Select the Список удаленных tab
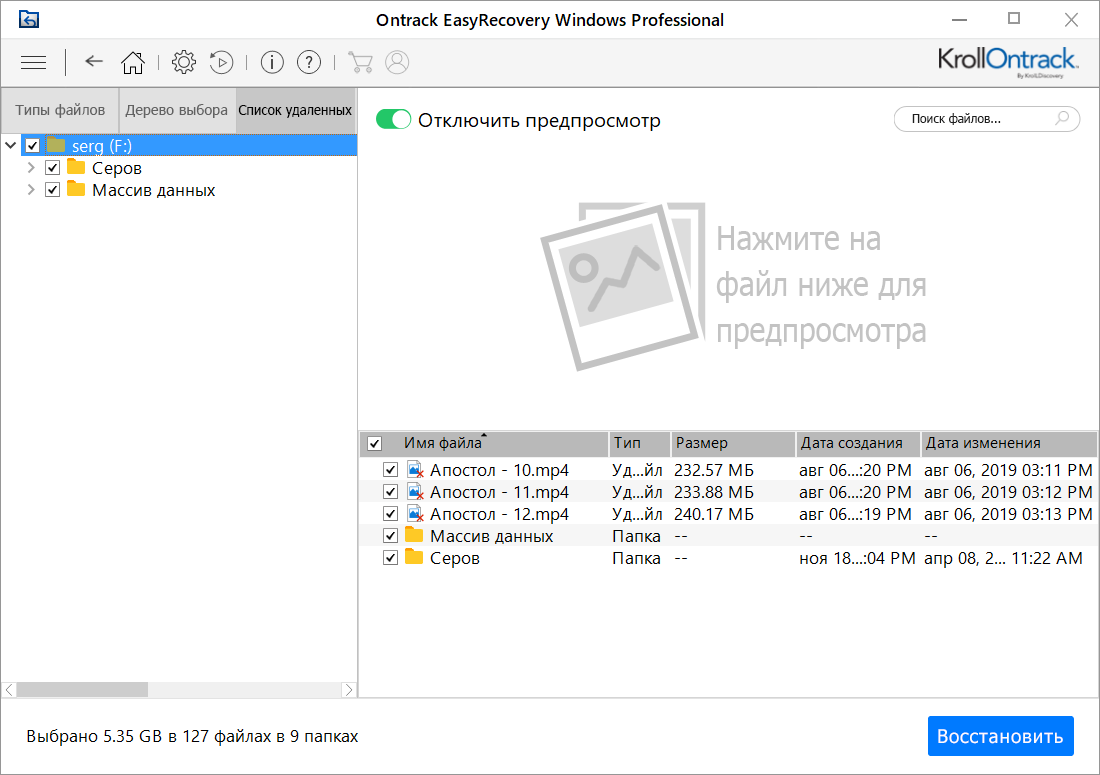 (x=295, y=110)
